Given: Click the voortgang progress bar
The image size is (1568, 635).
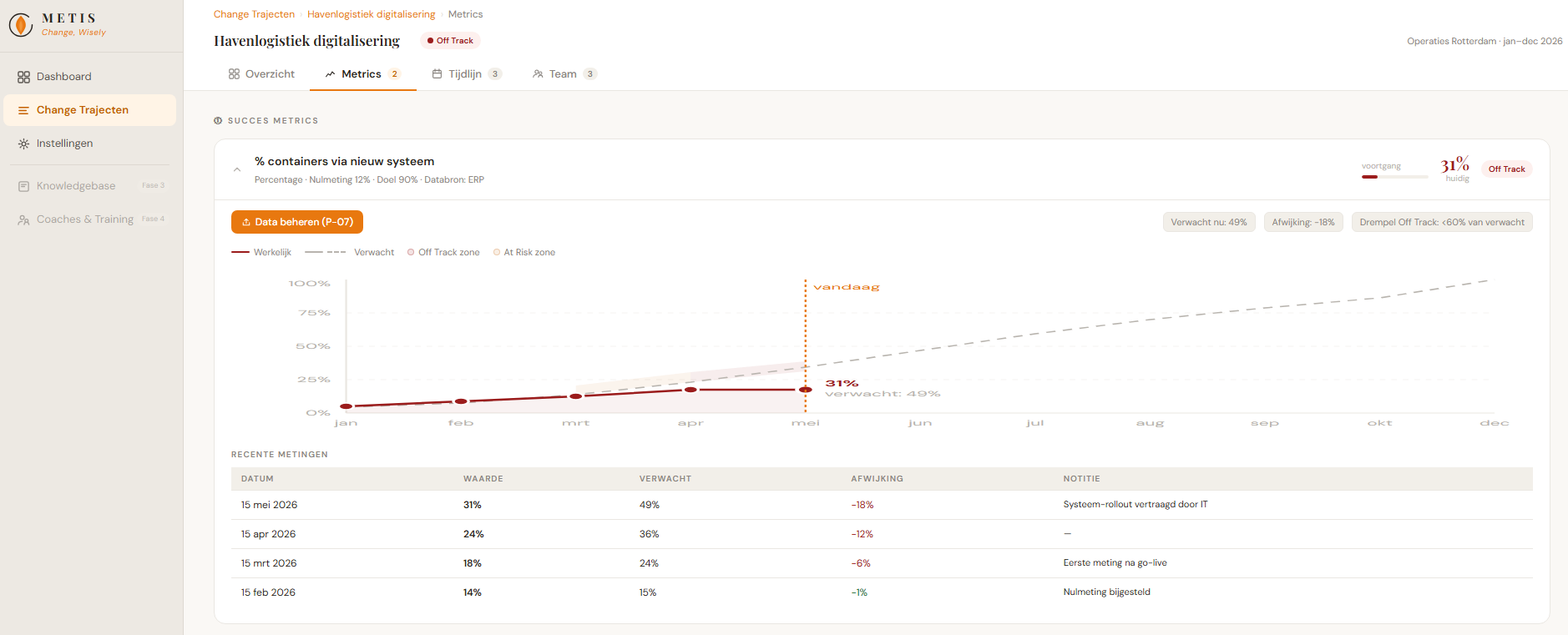Looking at the screenshot, I should pos(1394,177).
